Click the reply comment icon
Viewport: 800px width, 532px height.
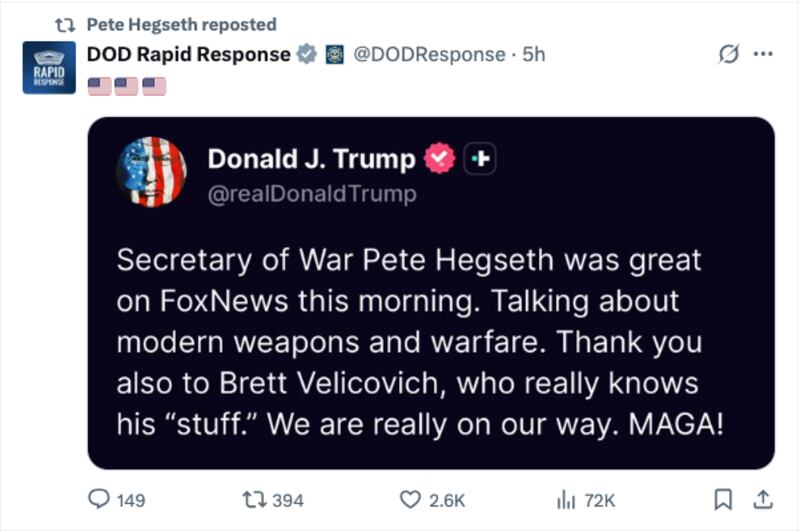click(x=100, y=499)
